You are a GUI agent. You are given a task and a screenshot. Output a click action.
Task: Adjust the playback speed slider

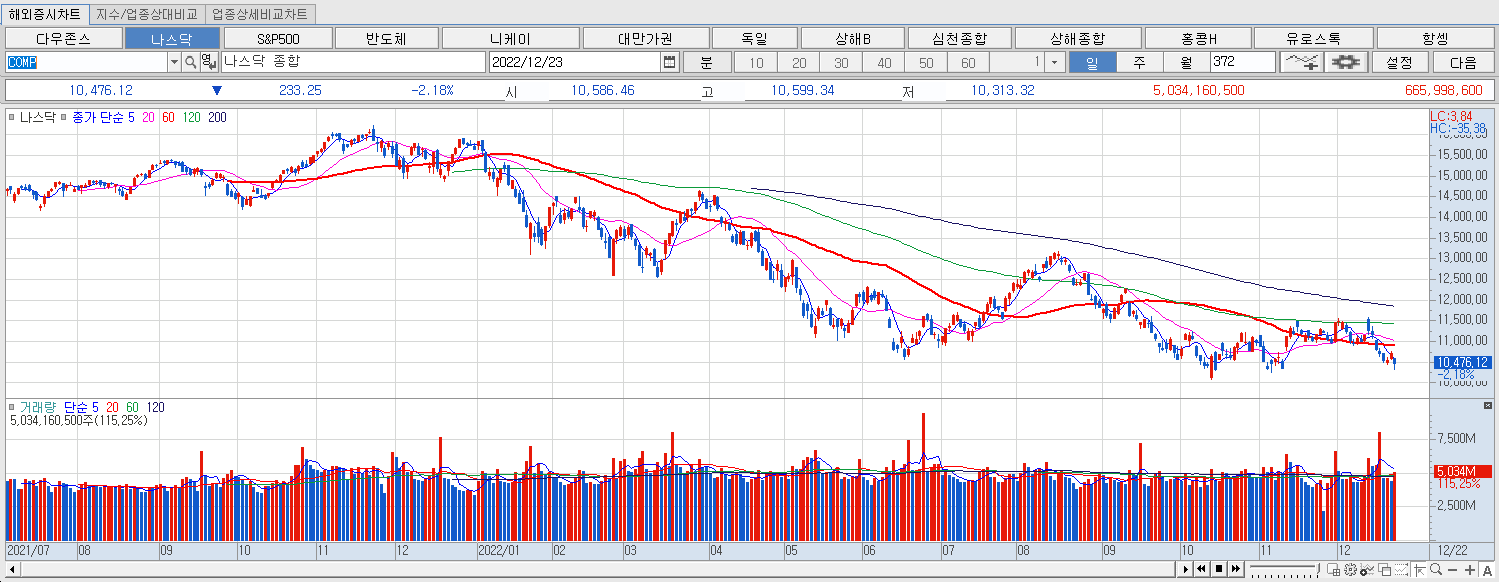(x=1284, y=569)
